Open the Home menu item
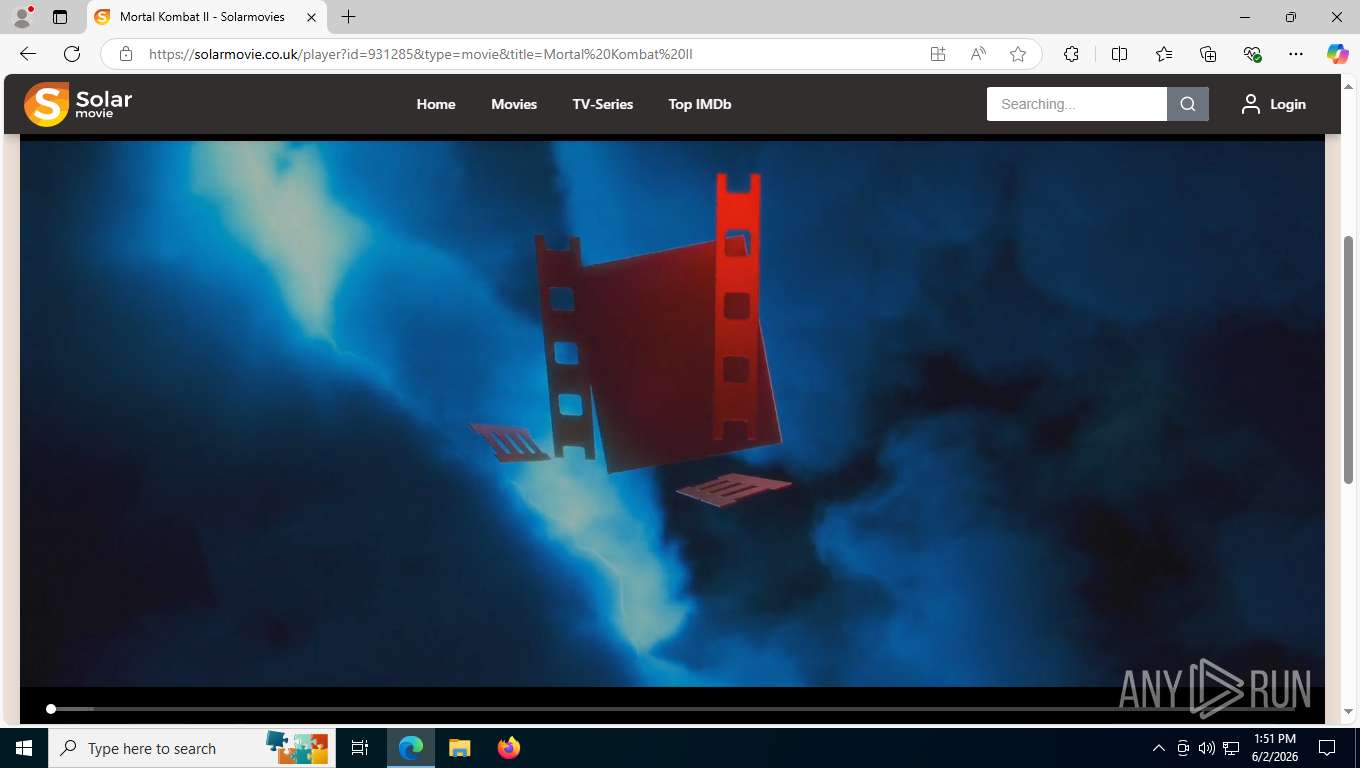1360x768 pixels. pyautogui.click(x=436, y=104)
